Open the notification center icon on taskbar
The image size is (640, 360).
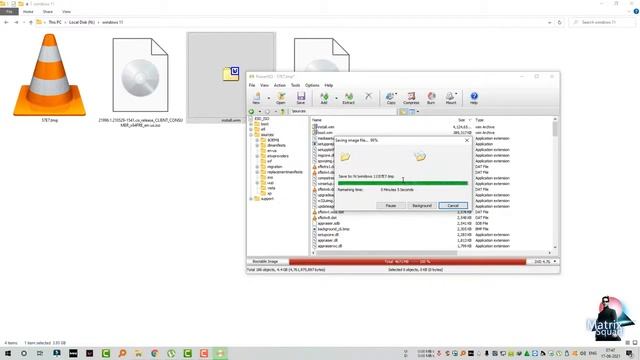point(629,353)
